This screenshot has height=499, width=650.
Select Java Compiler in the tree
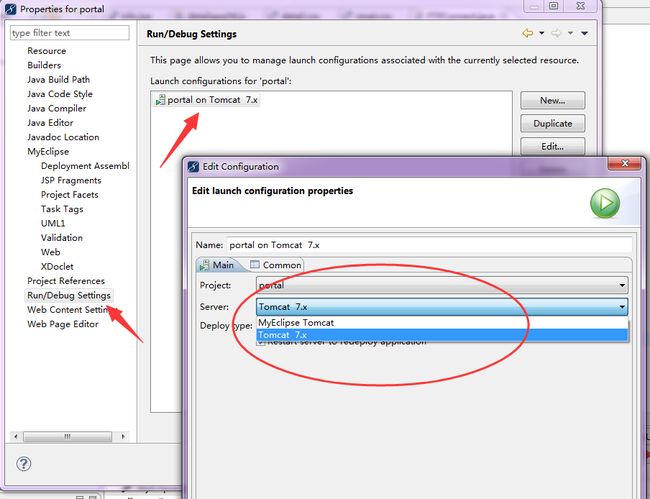click(57, 108)
